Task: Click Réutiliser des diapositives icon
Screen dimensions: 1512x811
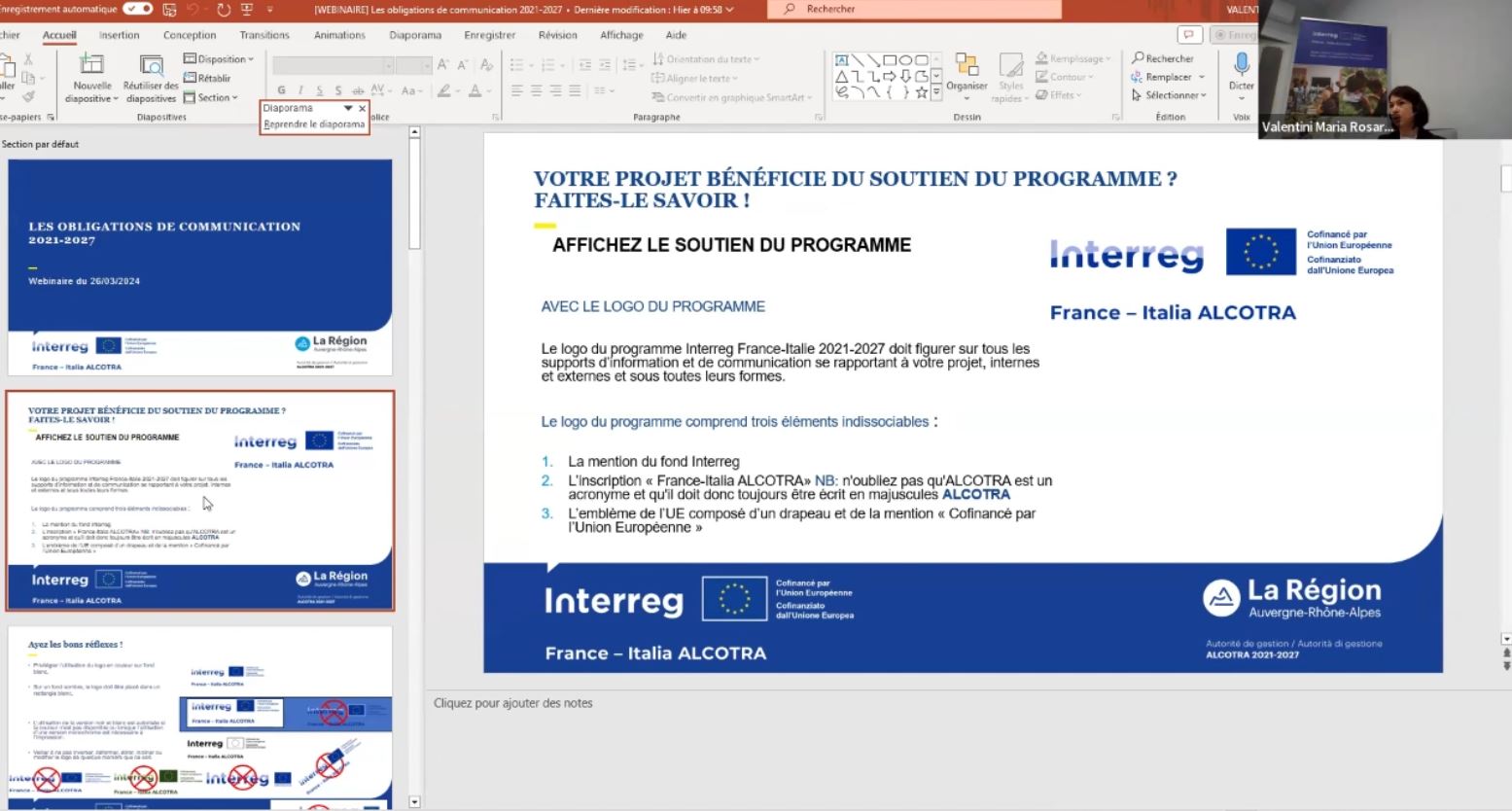Action: [x=151, y=65]
